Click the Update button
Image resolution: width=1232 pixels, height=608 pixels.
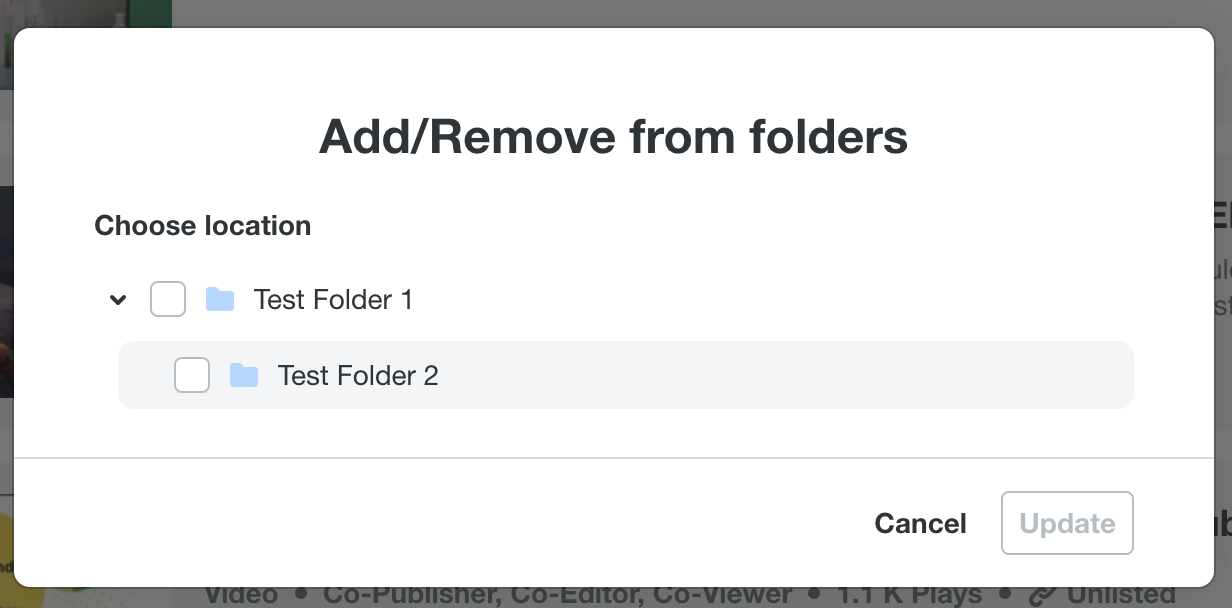pos(1067,523)
